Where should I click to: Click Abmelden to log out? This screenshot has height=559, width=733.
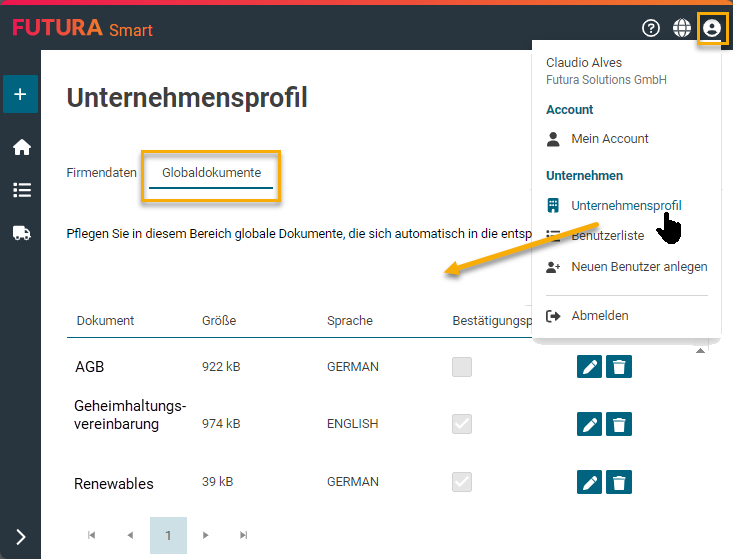599,316
